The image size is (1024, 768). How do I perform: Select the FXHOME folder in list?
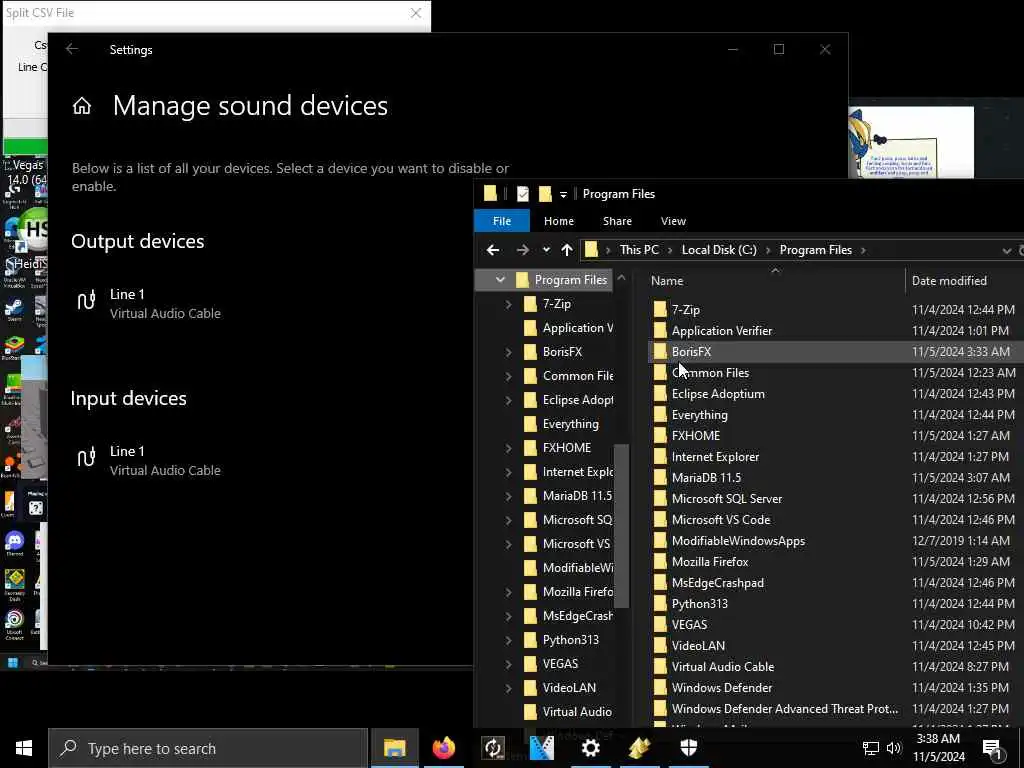[696, 436]
